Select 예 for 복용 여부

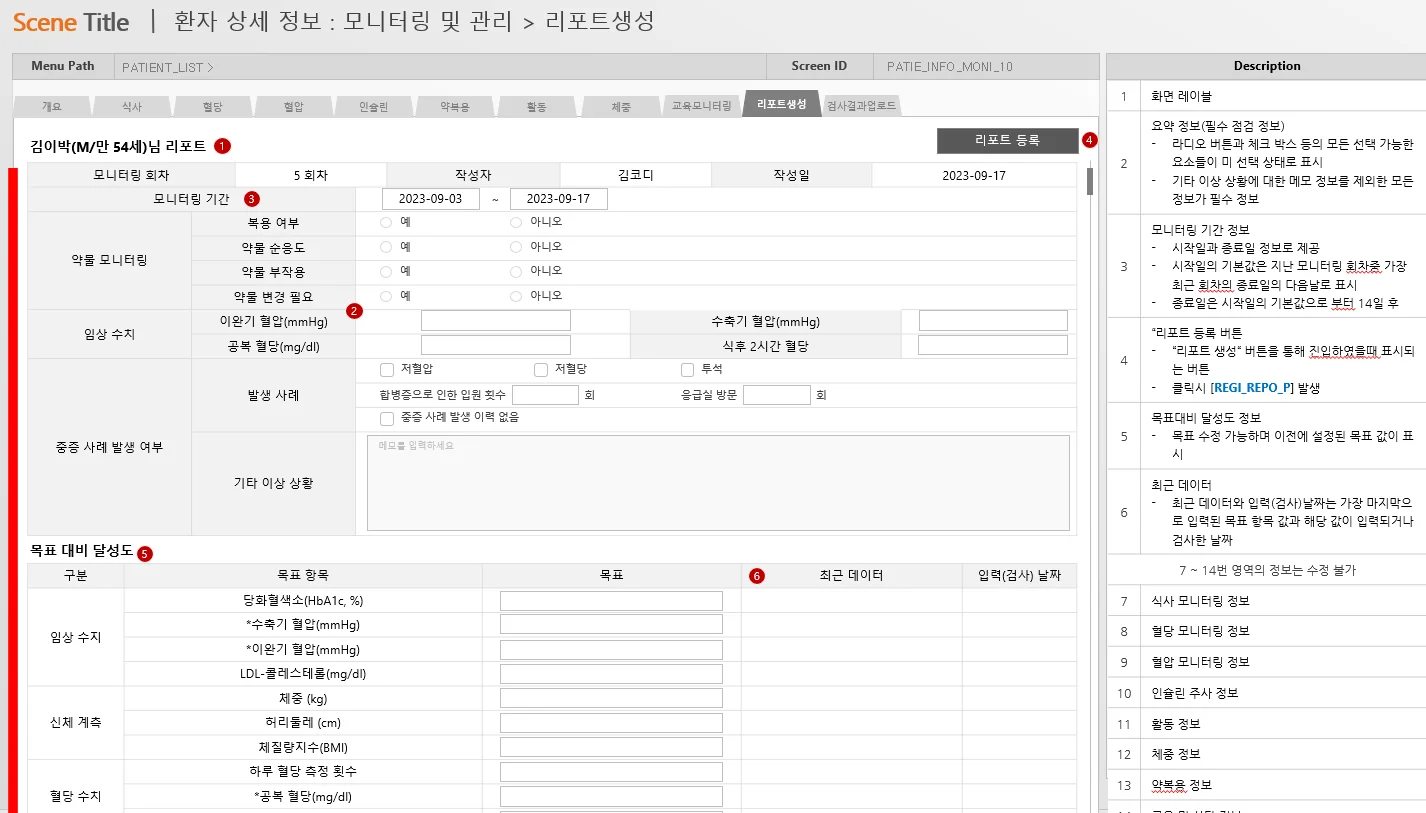point(386,222)
